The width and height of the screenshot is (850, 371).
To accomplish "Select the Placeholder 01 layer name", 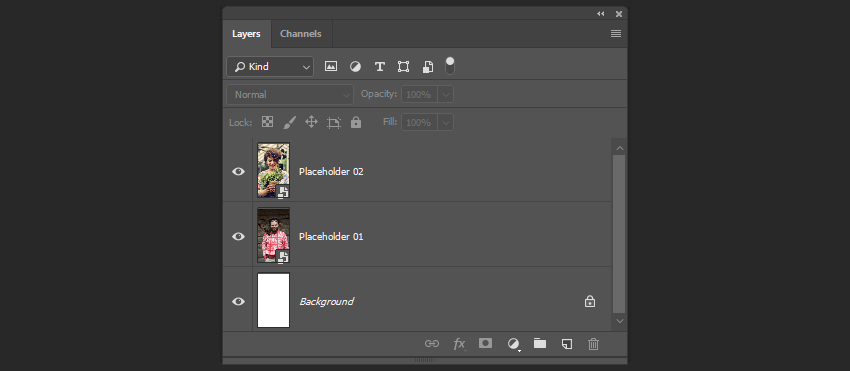I will point(331,236).
